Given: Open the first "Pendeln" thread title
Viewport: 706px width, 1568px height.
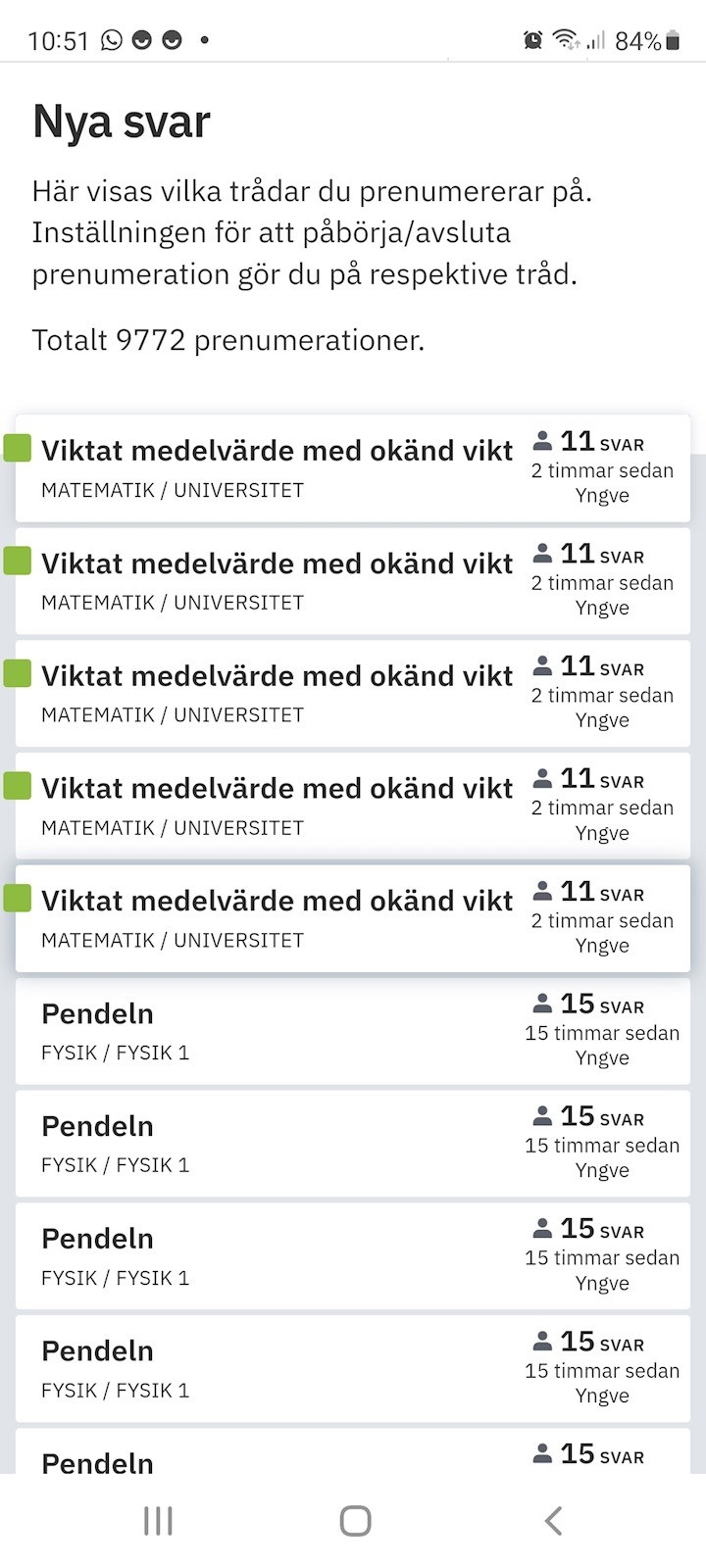Looking at the screenshot, I should tap(97, 1014).
